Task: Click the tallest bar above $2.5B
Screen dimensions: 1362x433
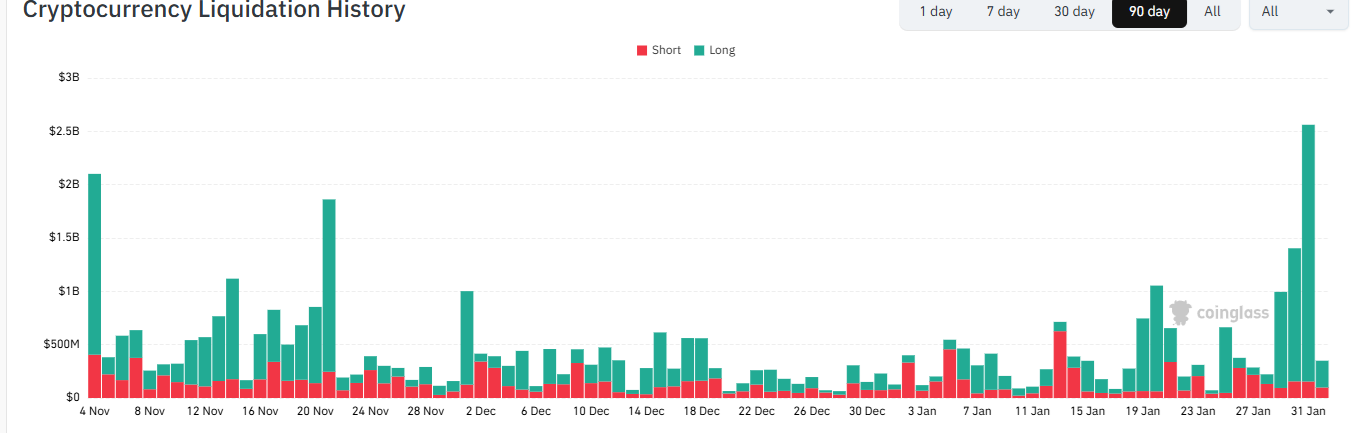Action: [1308, 260]
